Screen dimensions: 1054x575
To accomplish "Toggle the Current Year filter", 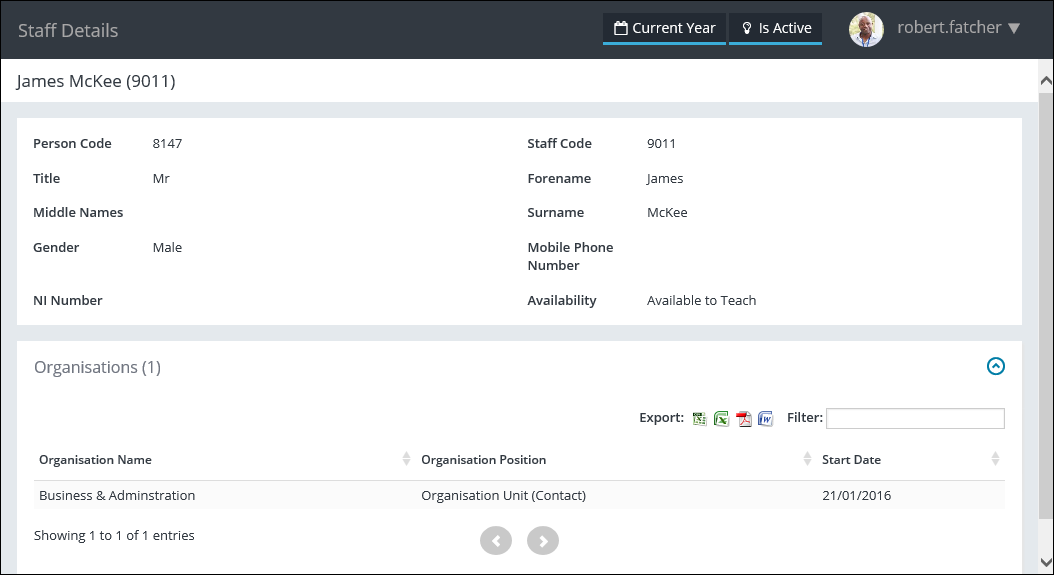I will pyautogui.click(x=664, y=28).
